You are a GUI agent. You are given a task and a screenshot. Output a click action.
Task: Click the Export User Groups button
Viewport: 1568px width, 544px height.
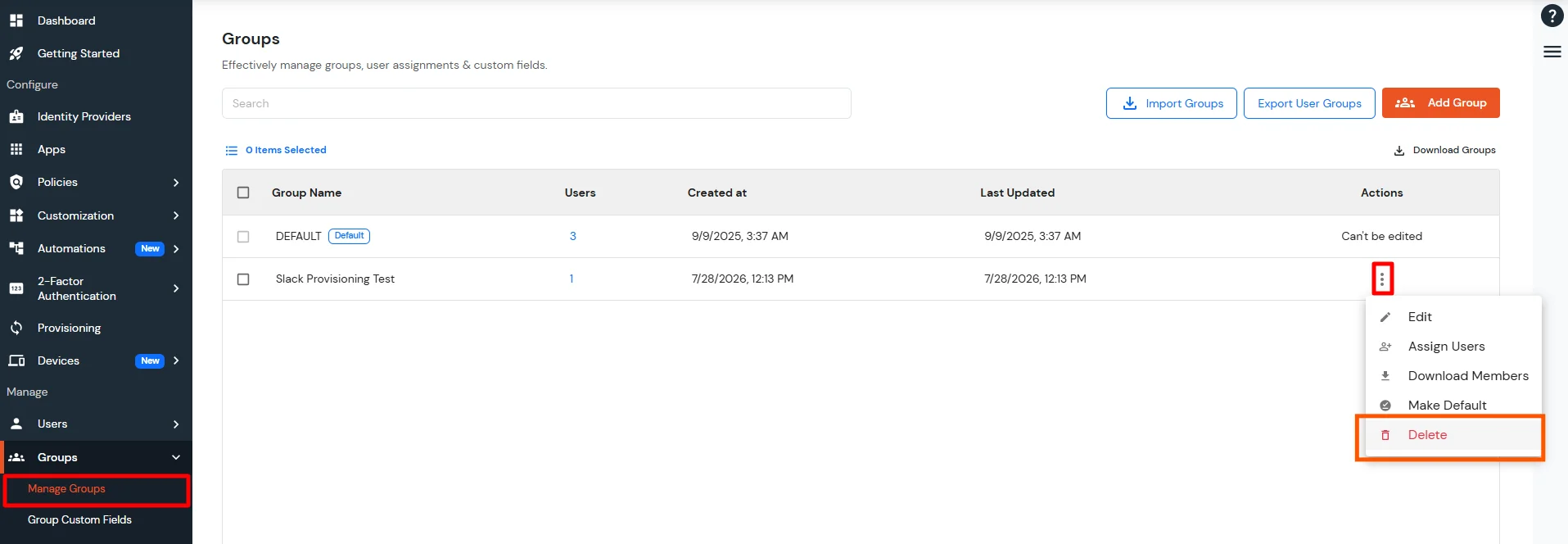tap(1309, 103)
